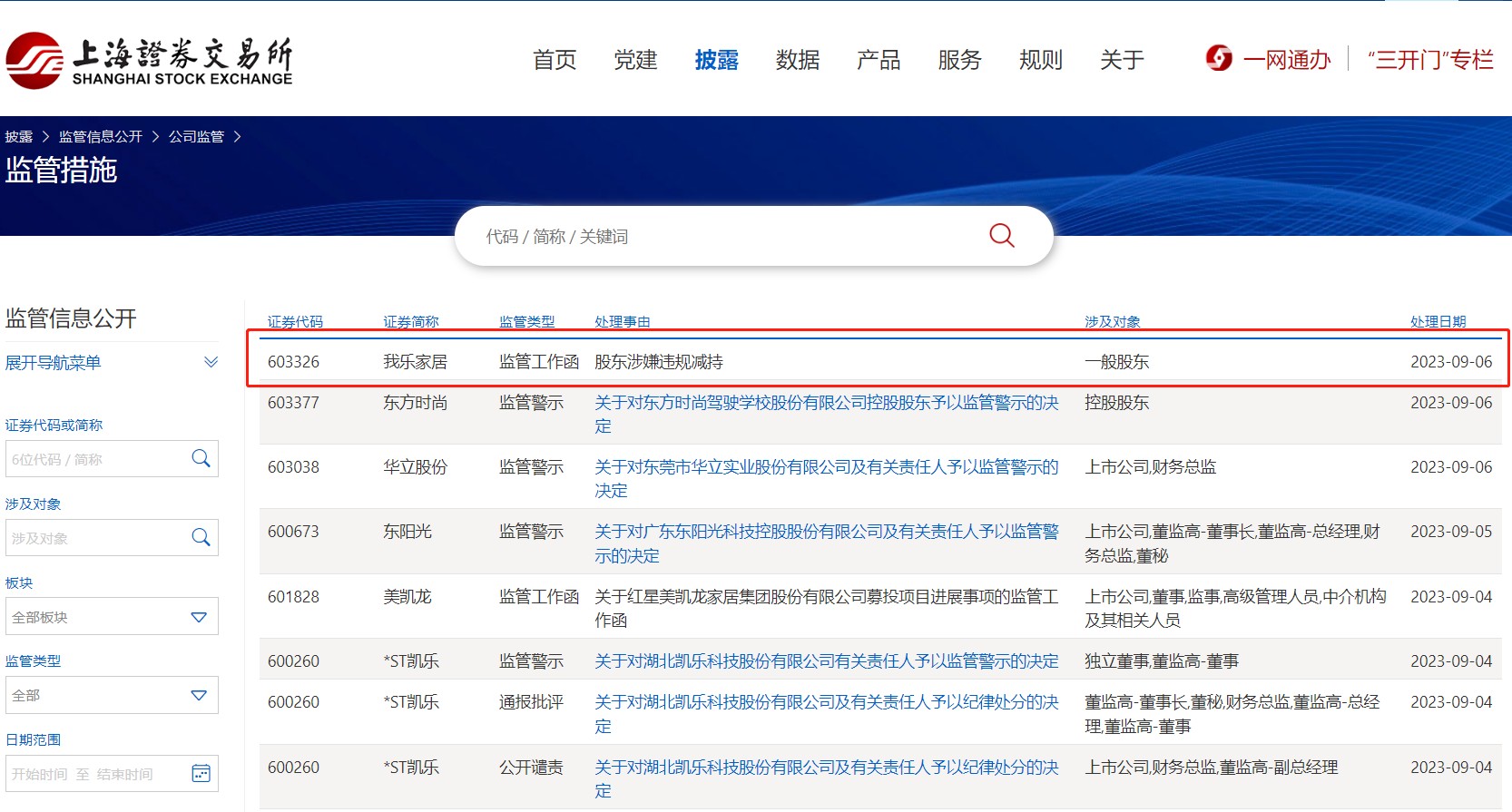Click the 红星美凯龙 募投项目 监管工作函 text
1512x812 pixels.
coord(826,609)
